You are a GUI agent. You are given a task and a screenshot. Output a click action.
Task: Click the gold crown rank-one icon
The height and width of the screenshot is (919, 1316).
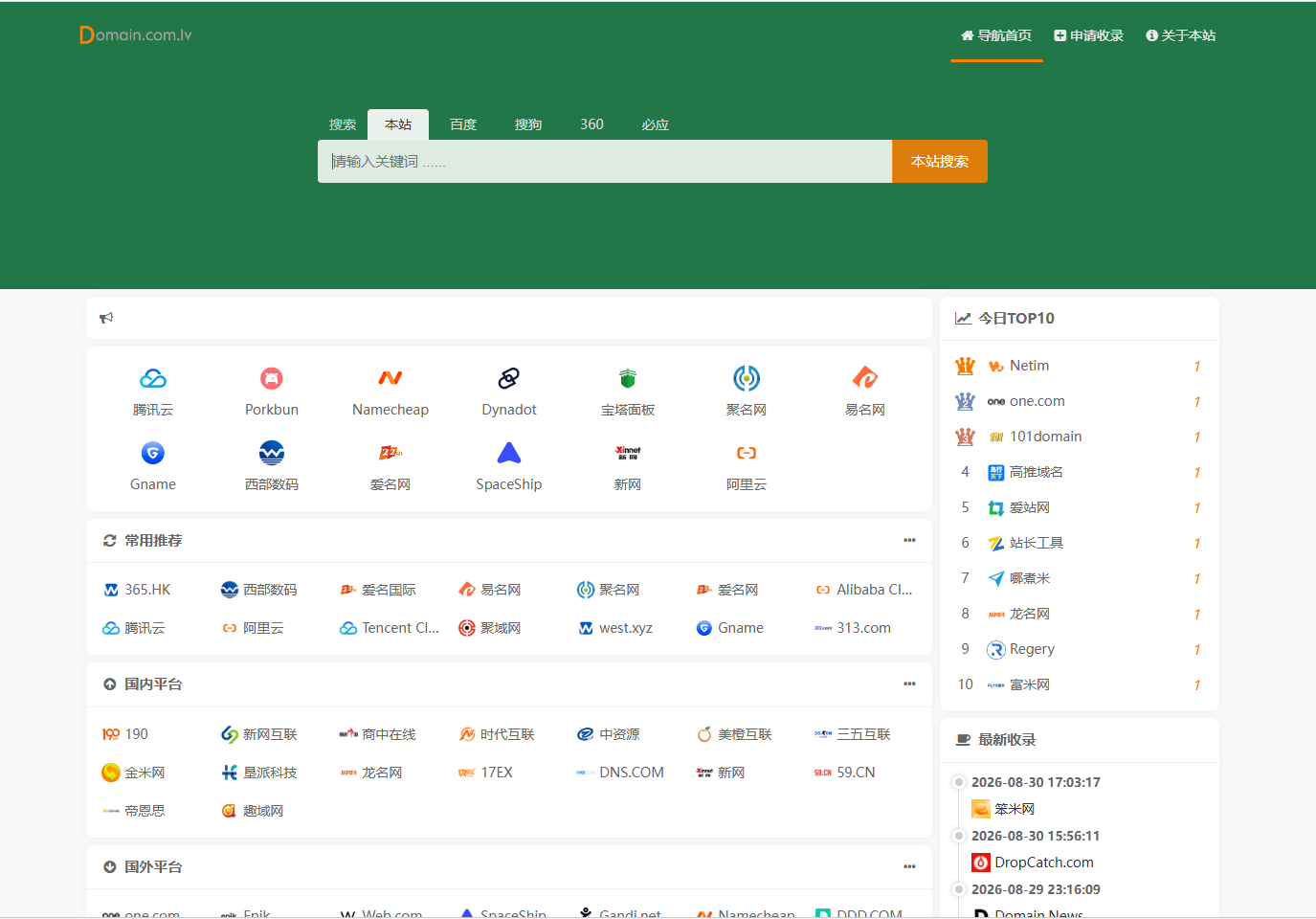965,366
